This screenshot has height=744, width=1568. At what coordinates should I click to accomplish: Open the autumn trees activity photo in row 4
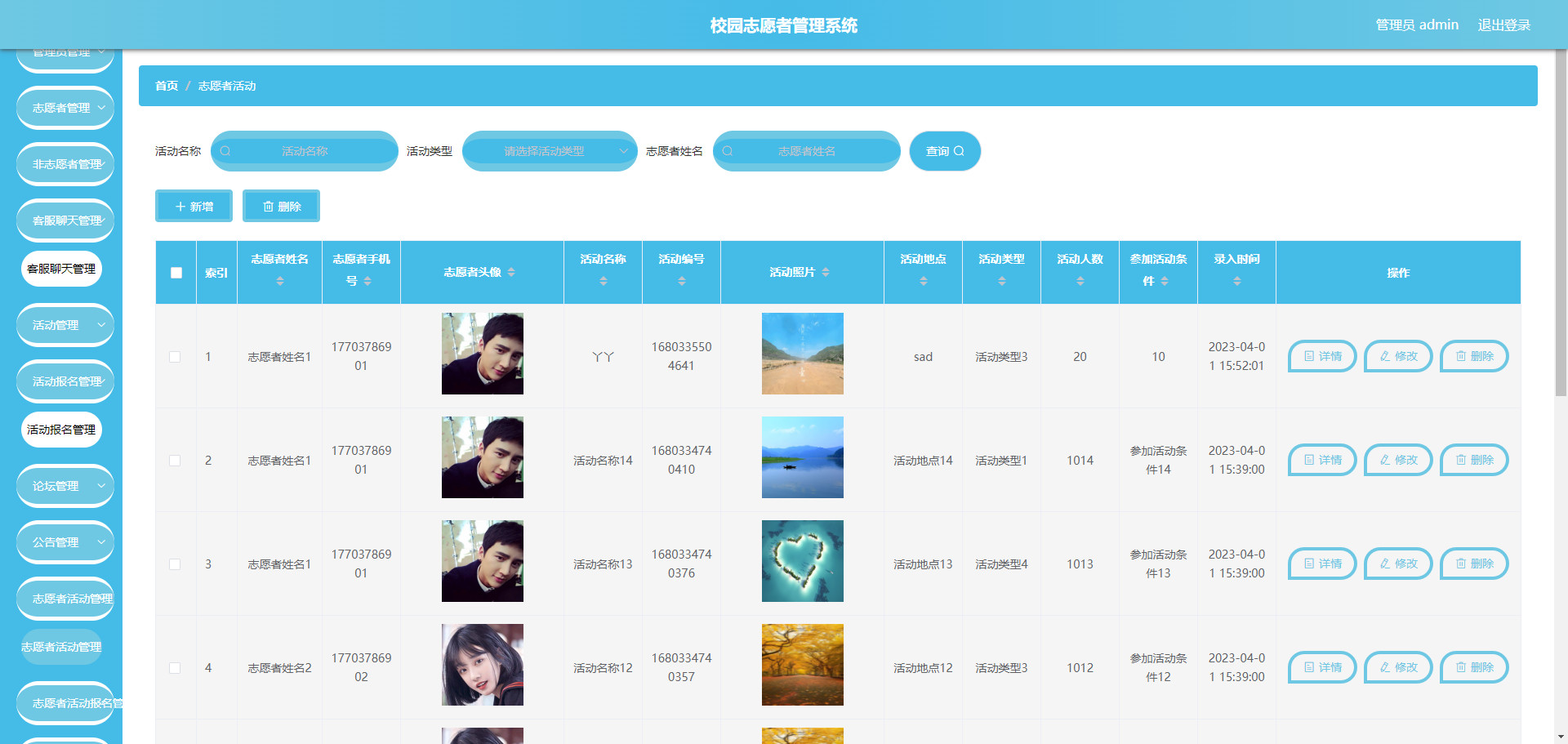[803, 665]
